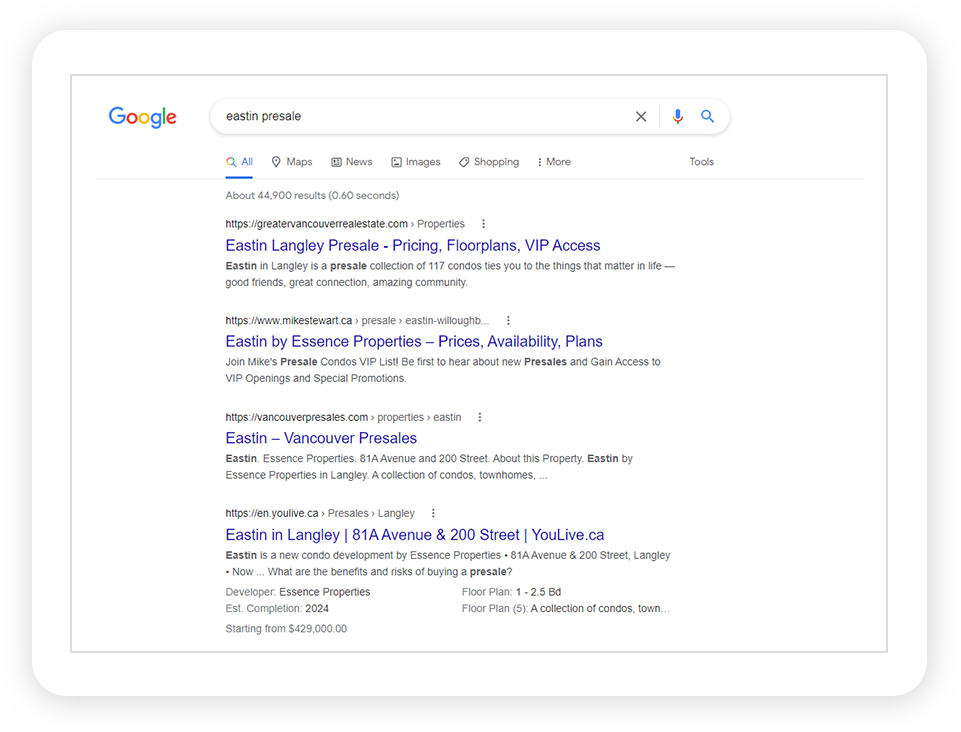Click the Google logo
The width and height of the screenshot is (961, 732).
143,116
